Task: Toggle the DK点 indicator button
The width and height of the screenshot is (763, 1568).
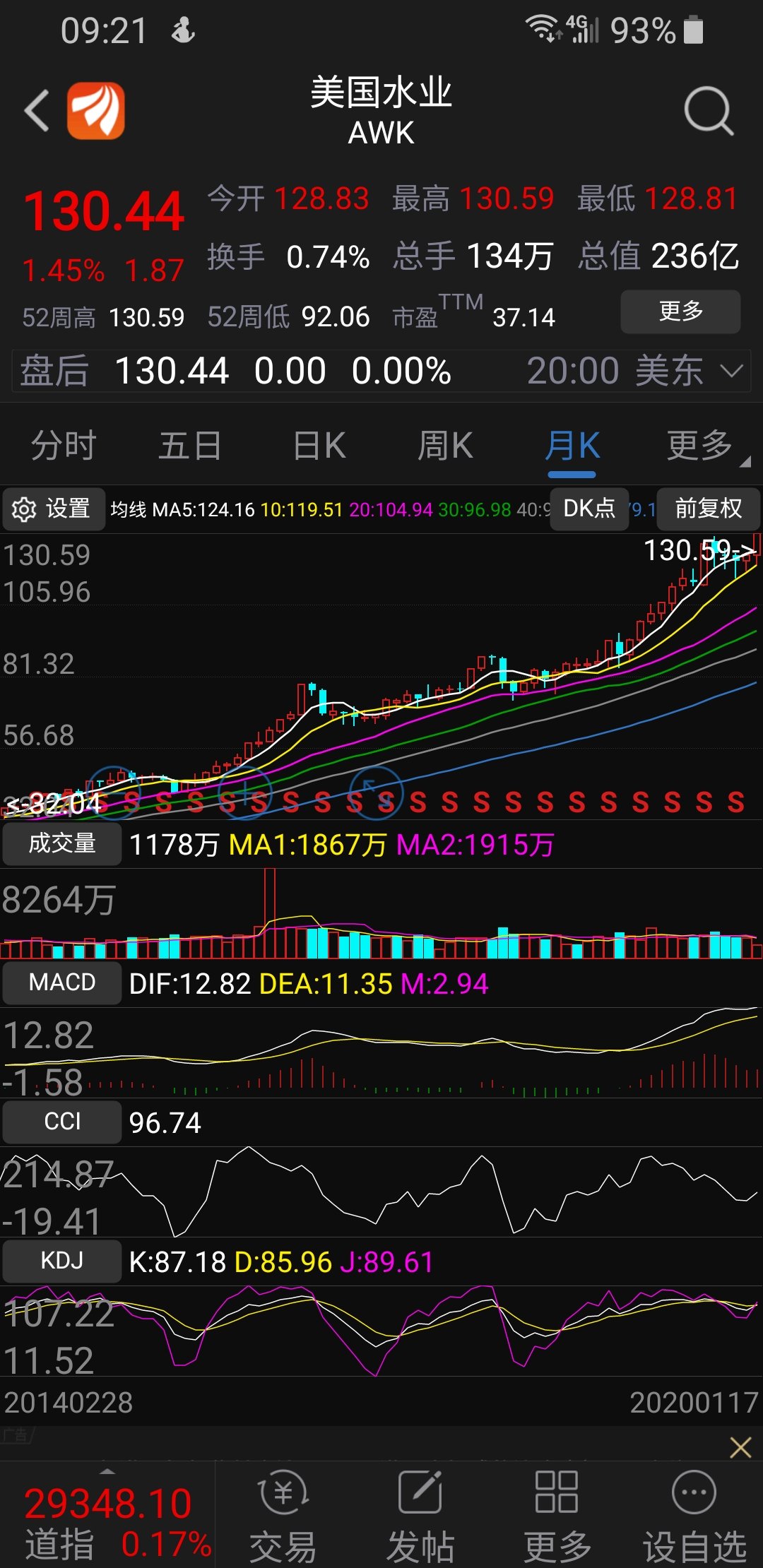Action: 589,509
